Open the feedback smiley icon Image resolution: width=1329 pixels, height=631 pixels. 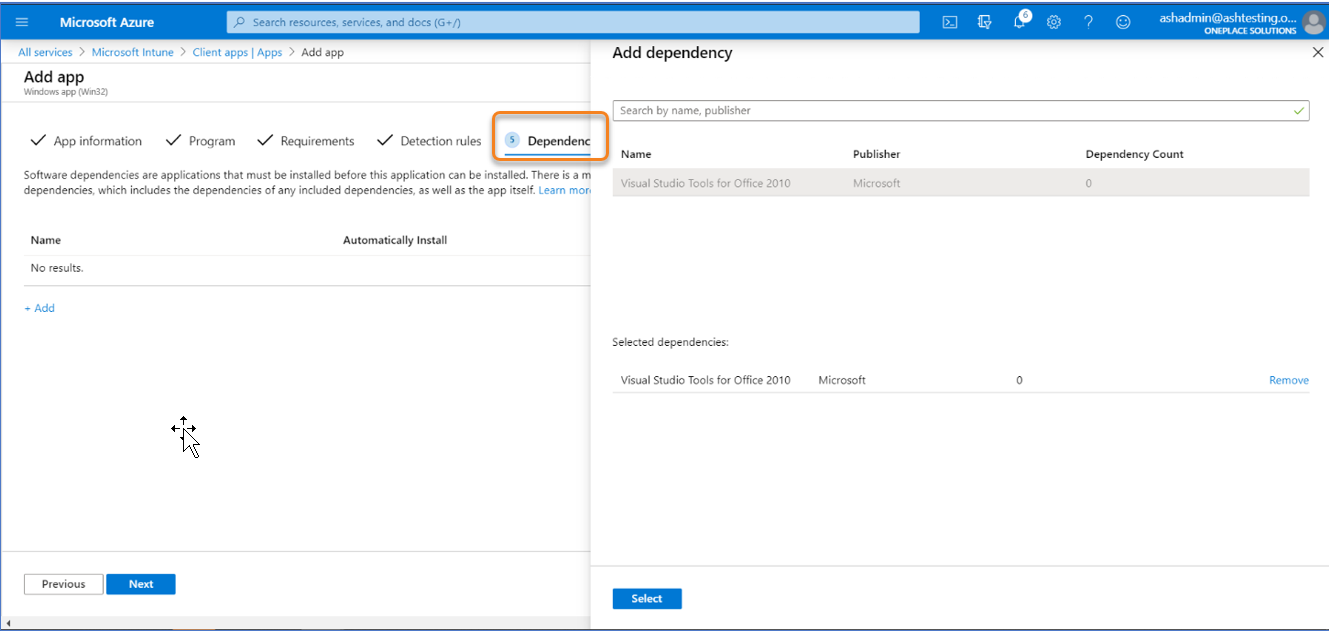pos(1123,22)
